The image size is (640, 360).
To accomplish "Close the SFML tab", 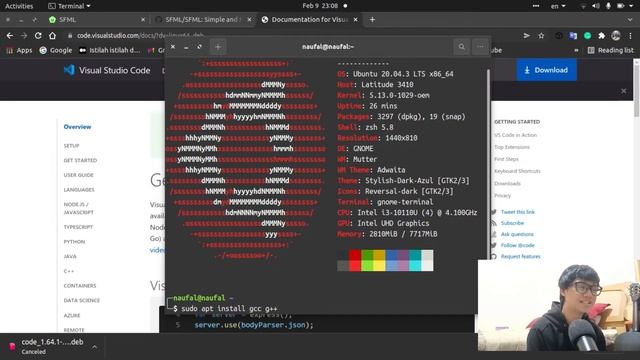I will (143, 19).
